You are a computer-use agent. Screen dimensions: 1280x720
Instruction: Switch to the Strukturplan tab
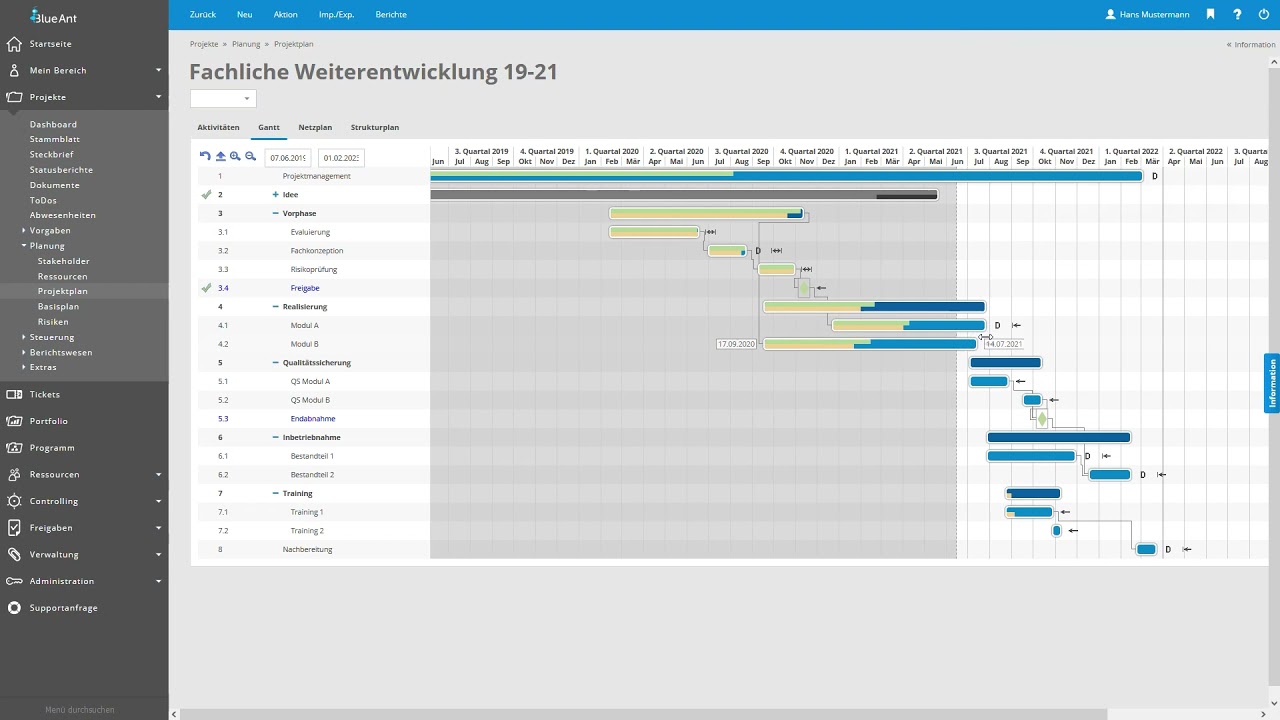click(374, 128)
